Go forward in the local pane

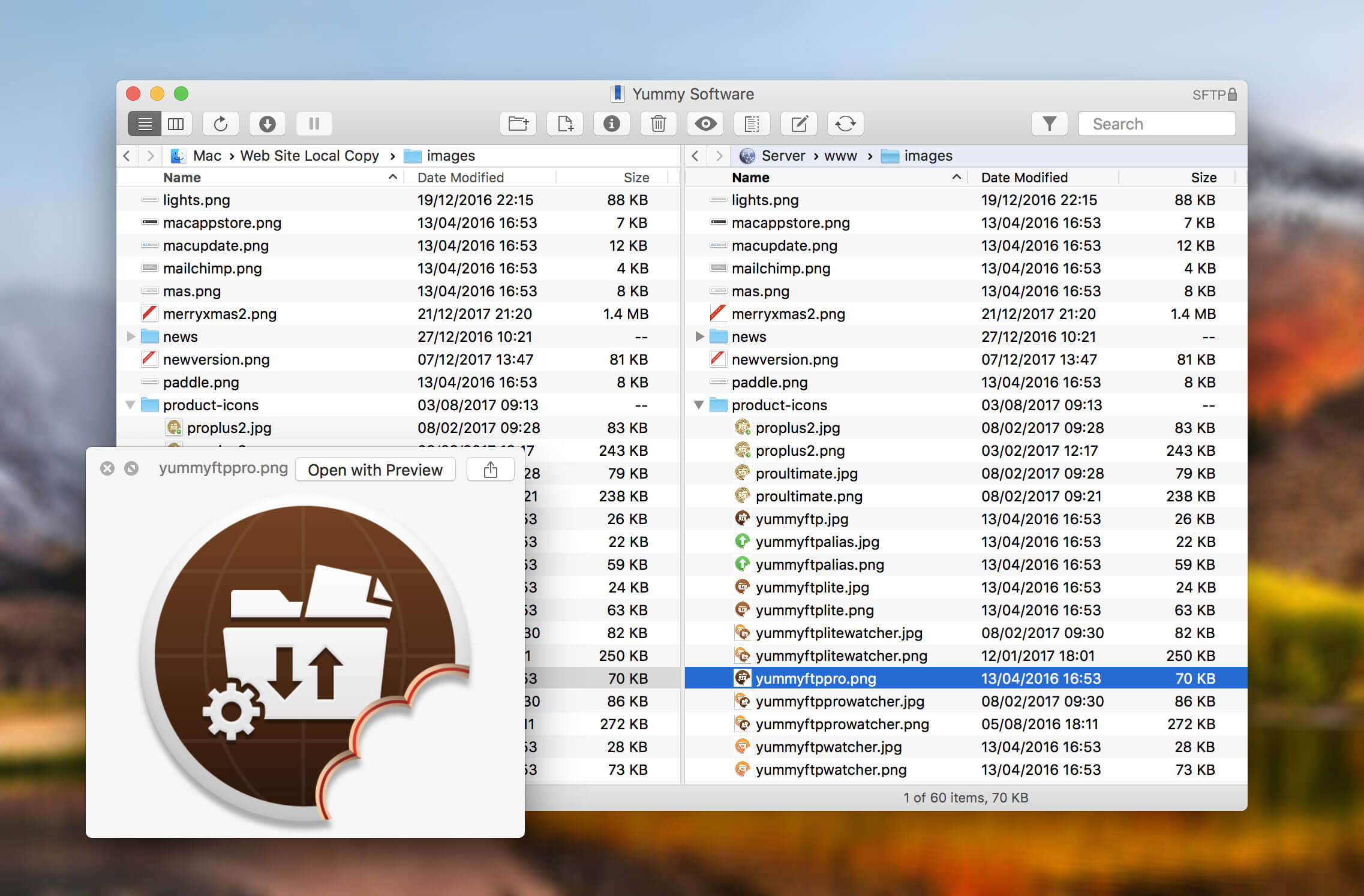click(x=151, y=156)
